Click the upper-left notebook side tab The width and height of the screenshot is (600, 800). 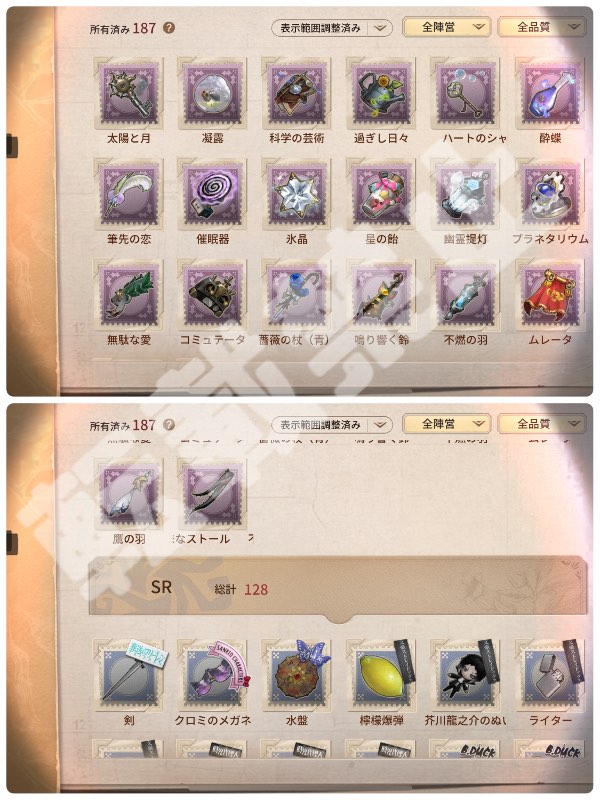12,144
